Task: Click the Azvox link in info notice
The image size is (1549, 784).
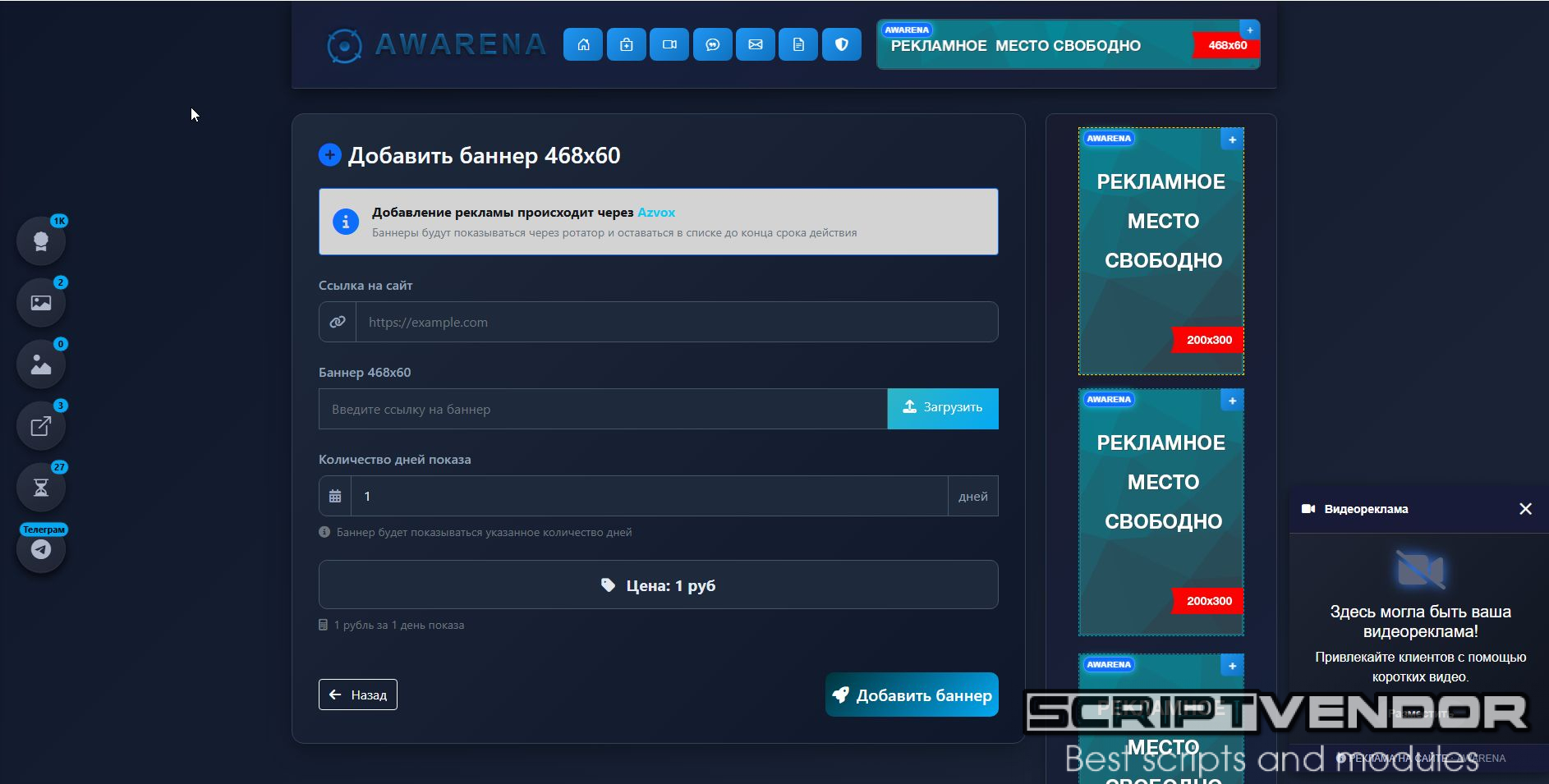Action: (655, 213)
